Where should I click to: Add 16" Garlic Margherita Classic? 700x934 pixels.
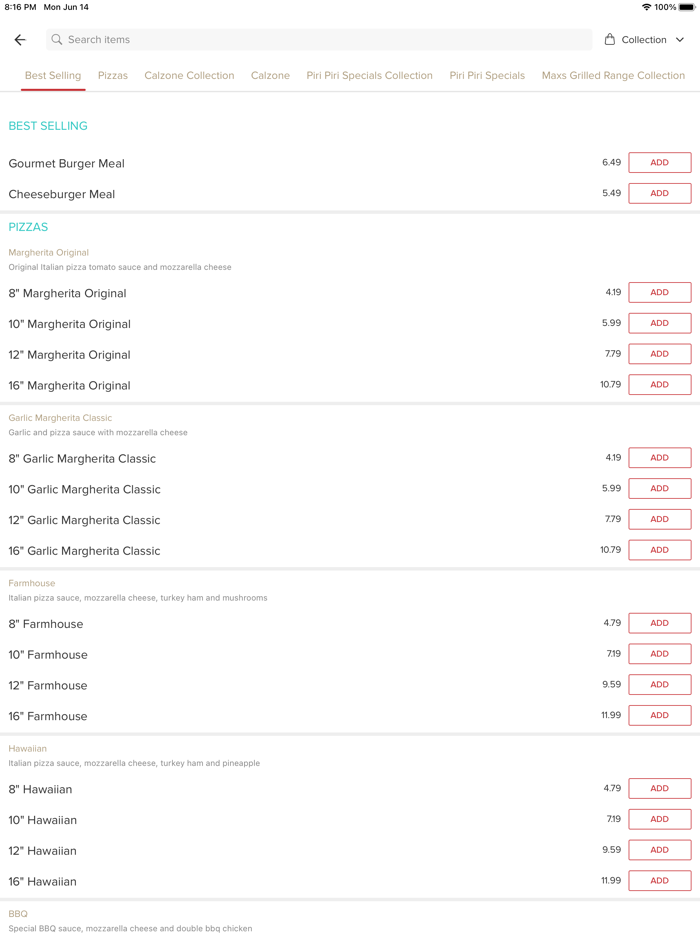[x=659, y=550]
